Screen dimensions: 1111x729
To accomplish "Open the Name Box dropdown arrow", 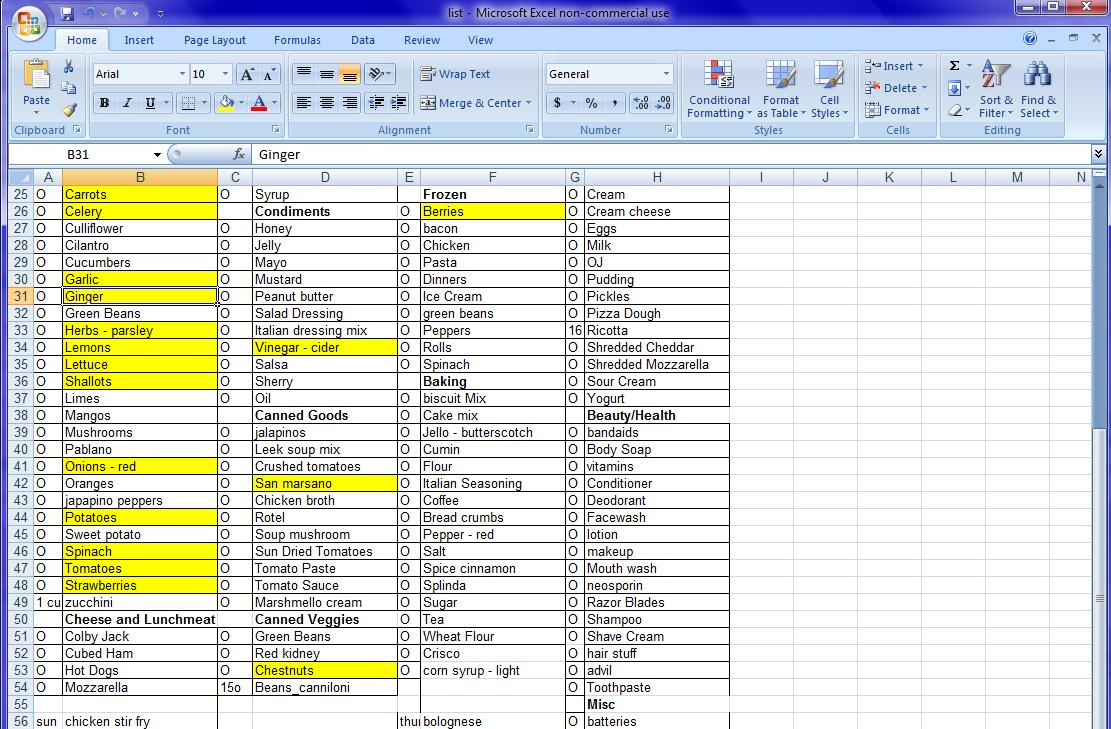I will [157, 155].
